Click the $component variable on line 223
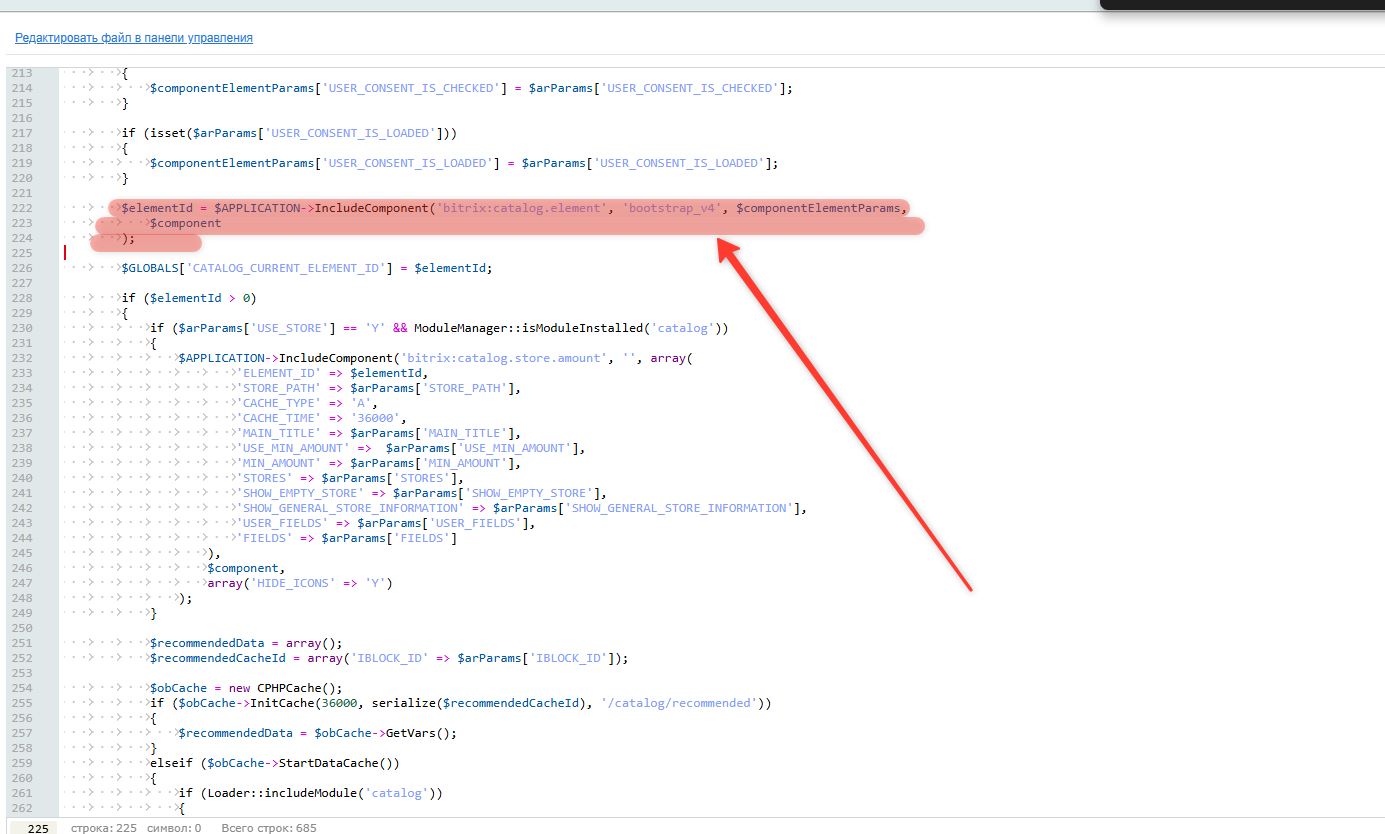The height and width of the screenshot is (834, 1385). 185,223
